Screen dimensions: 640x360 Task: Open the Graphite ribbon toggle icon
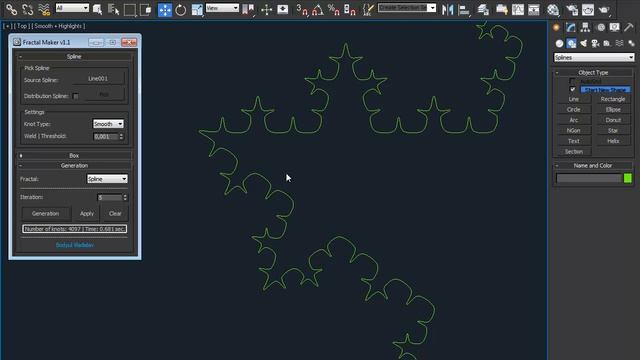[502, 9]
